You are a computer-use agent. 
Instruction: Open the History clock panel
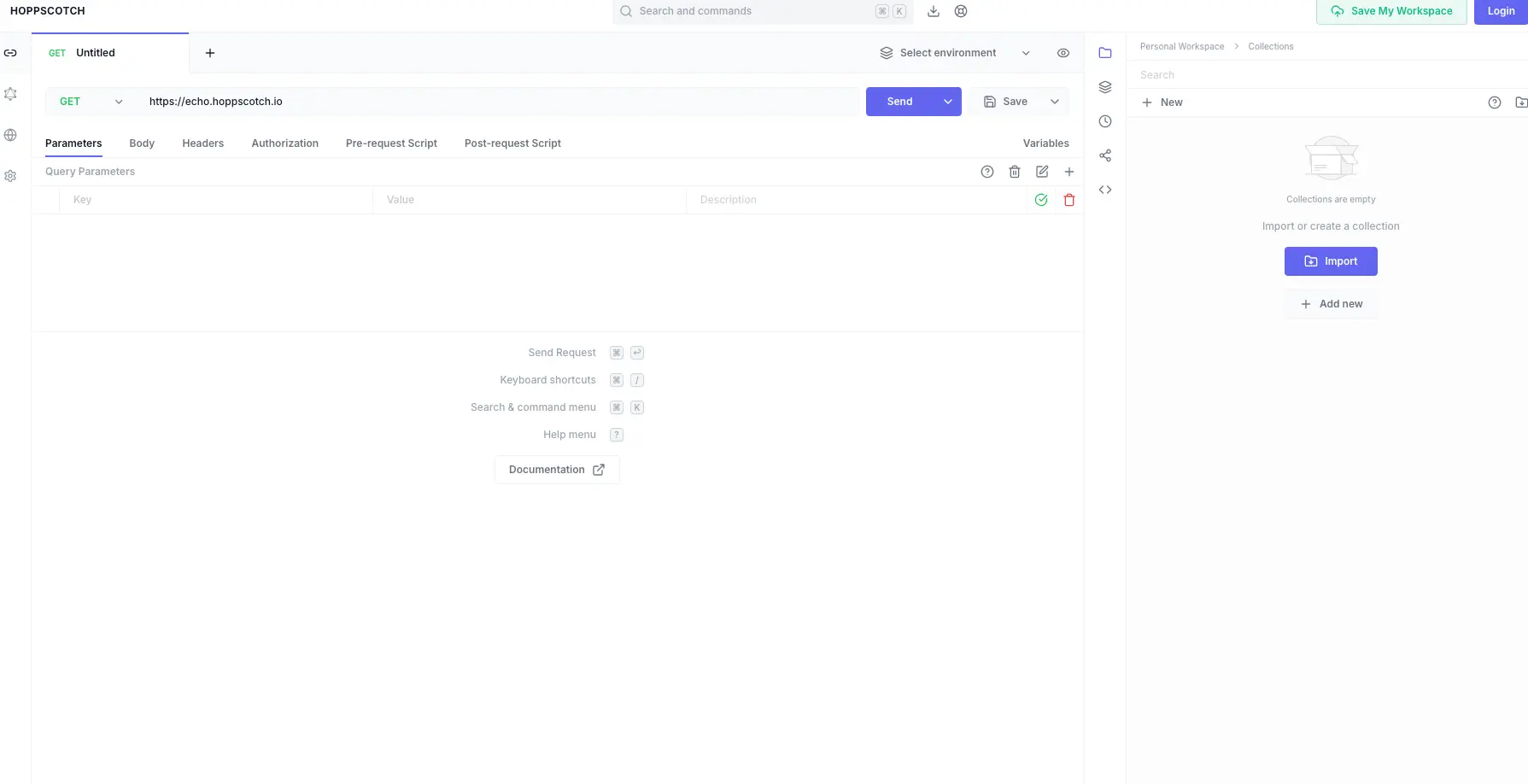[x=1105, y=121]
